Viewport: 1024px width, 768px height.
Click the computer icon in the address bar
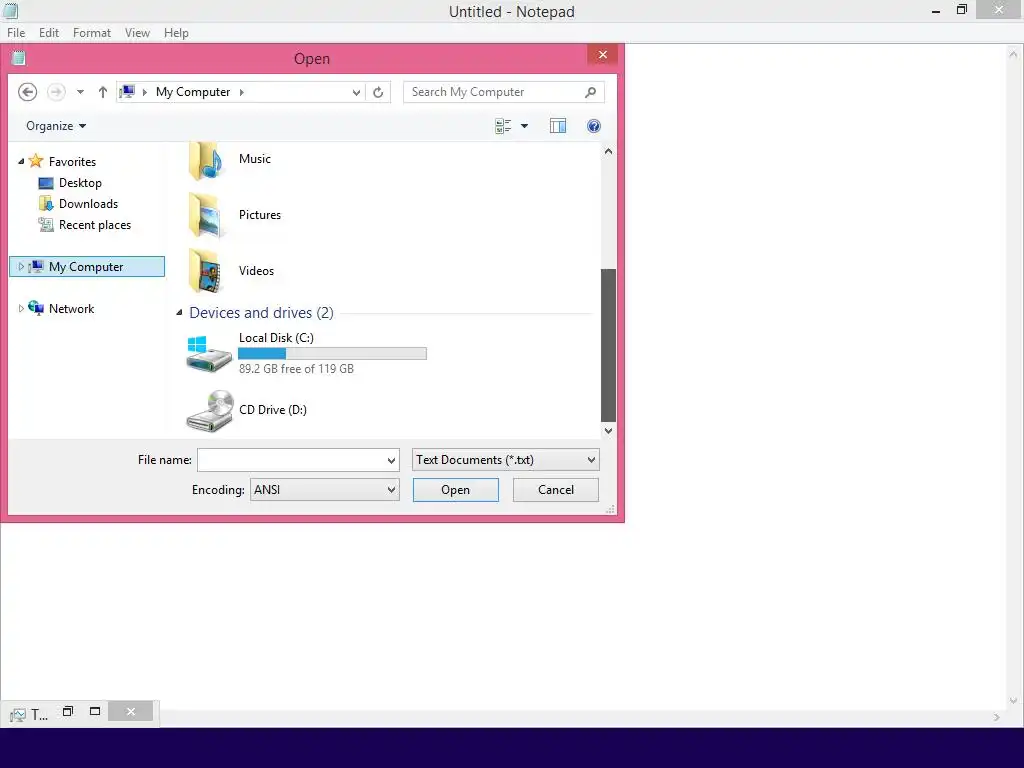coord(127,92)
